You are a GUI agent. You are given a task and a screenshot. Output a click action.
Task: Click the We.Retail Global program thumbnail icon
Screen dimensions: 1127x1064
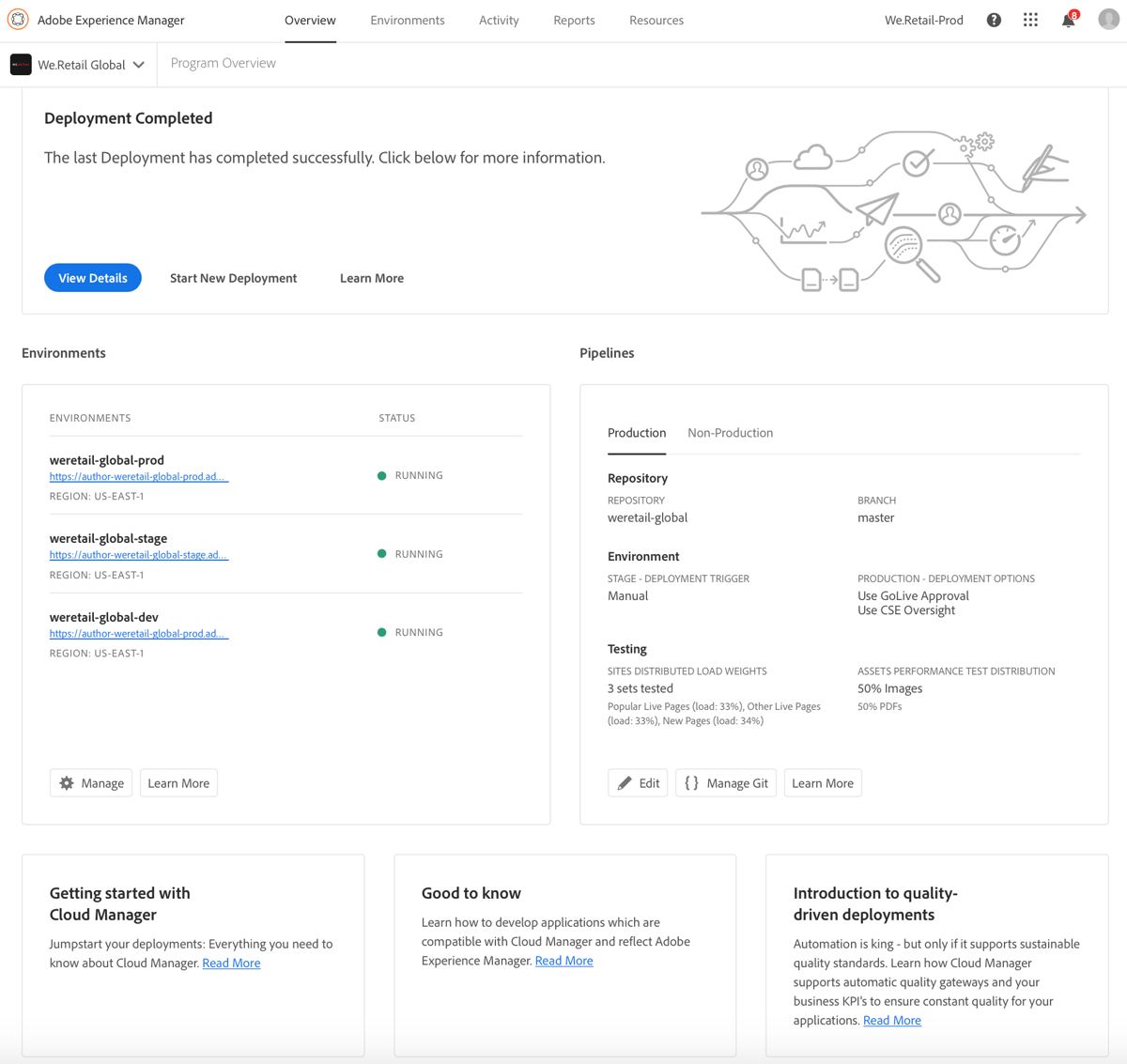[21, 65]
